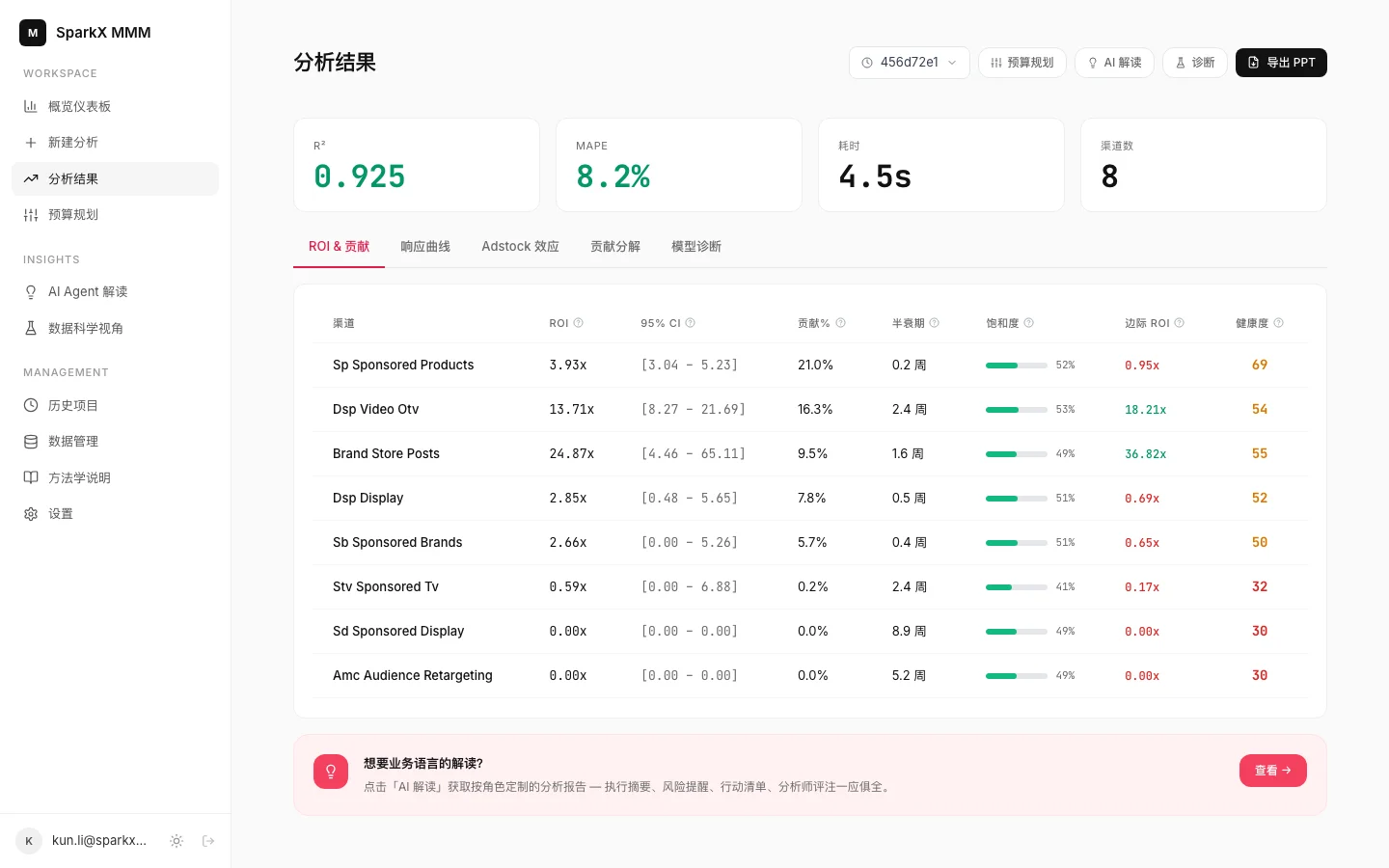The height and width of the screenshot is (868, 1389).
Task: Click the logout icon next to the user email
Action: (x=208, y=841)
